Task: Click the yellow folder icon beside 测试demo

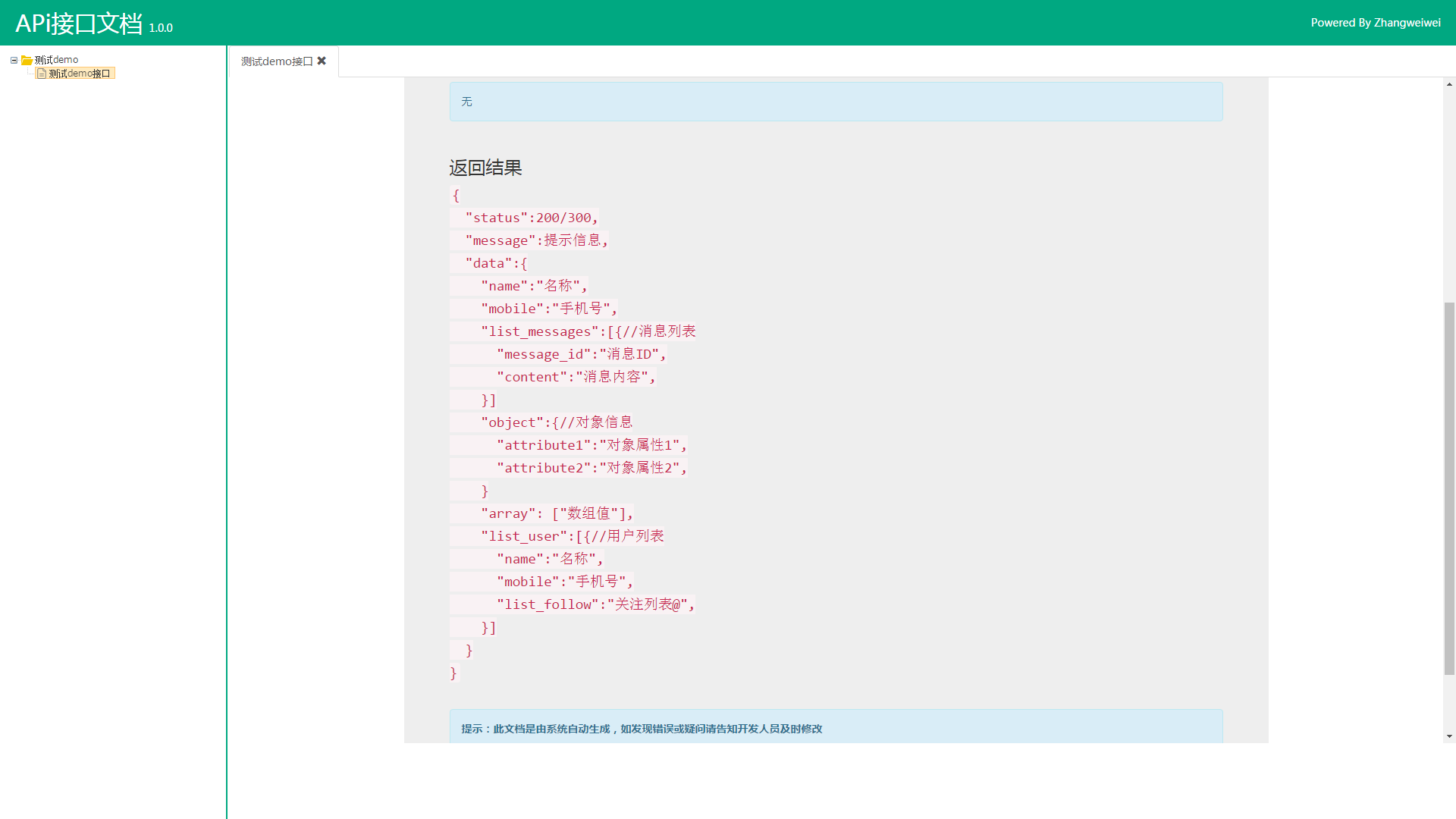Action: pos(27,60)
